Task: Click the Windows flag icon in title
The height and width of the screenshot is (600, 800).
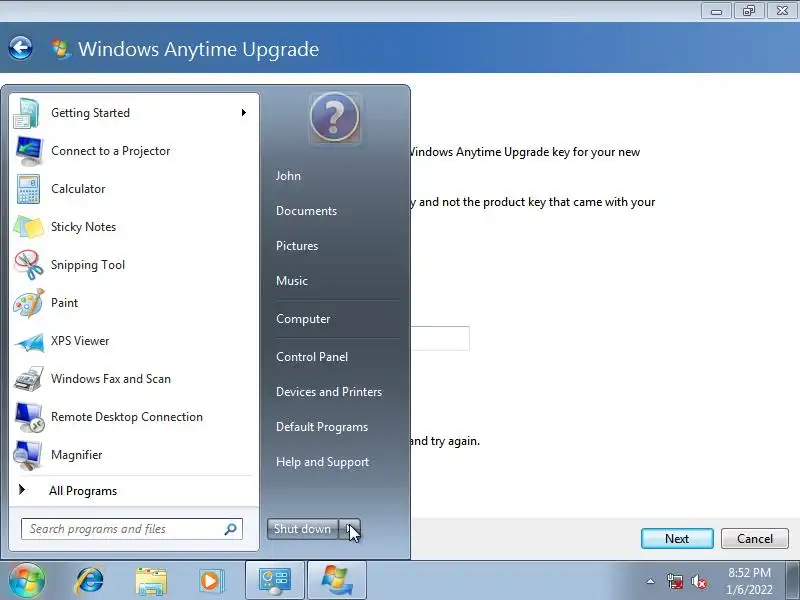Action: pyautogui.click(x=60, y=49)
